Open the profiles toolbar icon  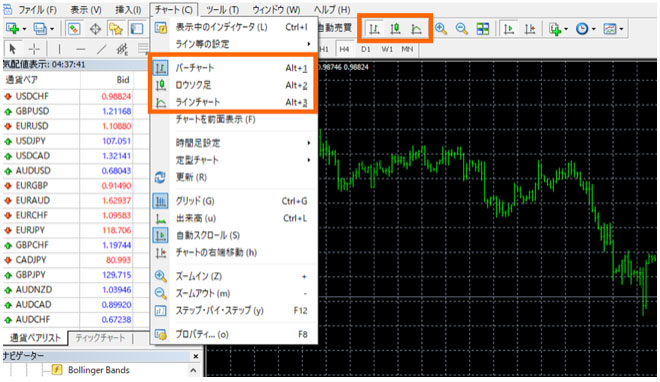point(40,29)
